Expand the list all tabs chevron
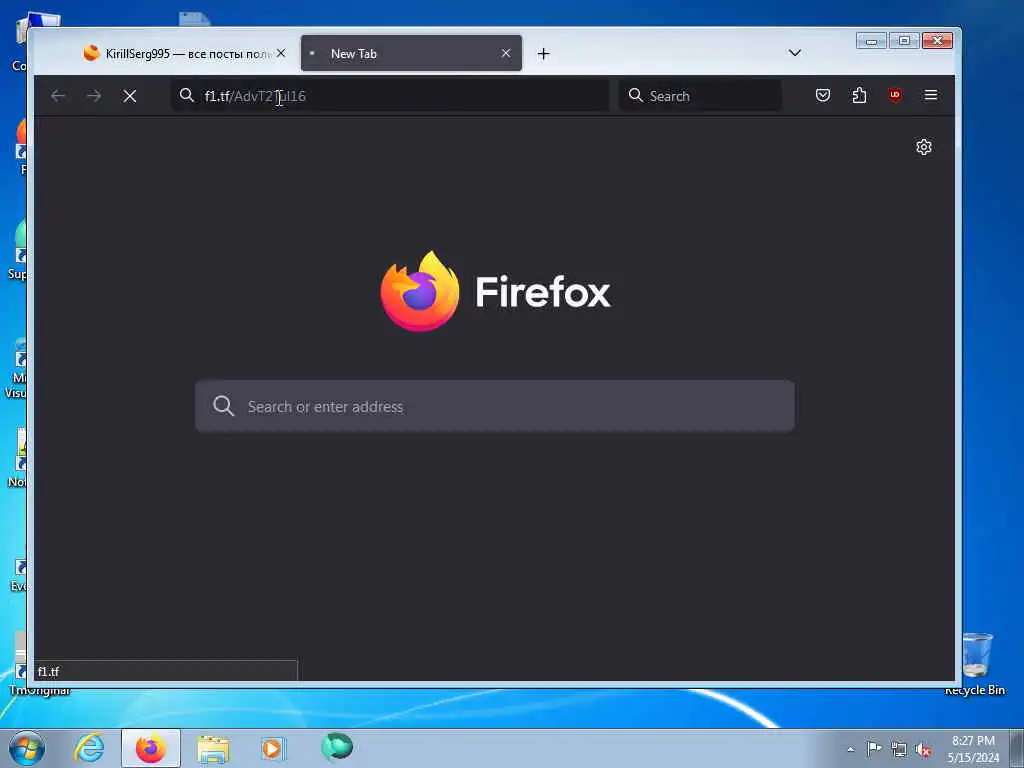The image size is (1024, 768). (x=795, y=53)
